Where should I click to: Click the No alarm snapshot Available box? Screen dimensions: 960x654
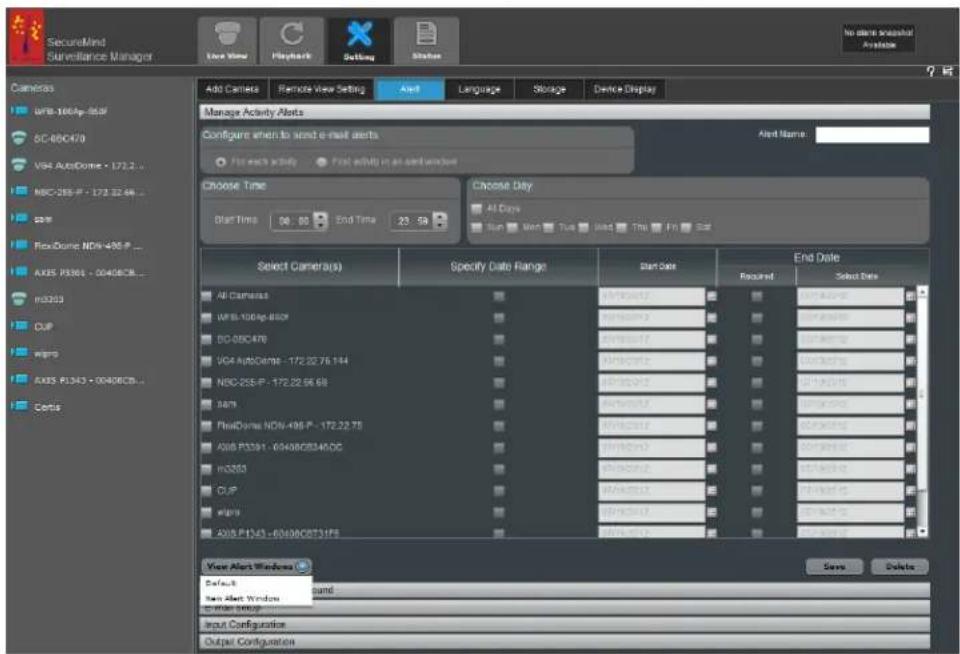click(878, 39)
